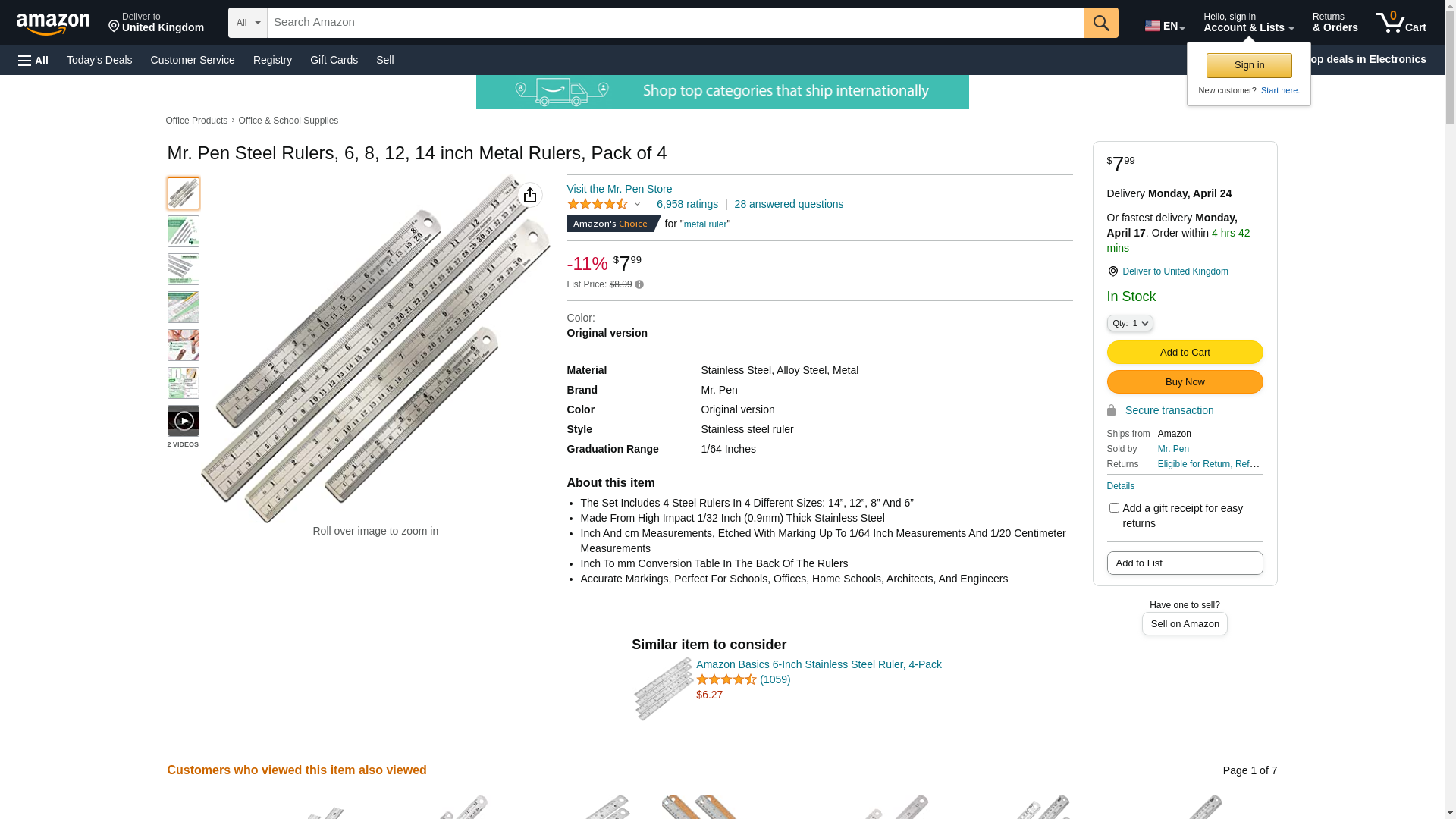Open the shopping cart

click(1401, 23)
